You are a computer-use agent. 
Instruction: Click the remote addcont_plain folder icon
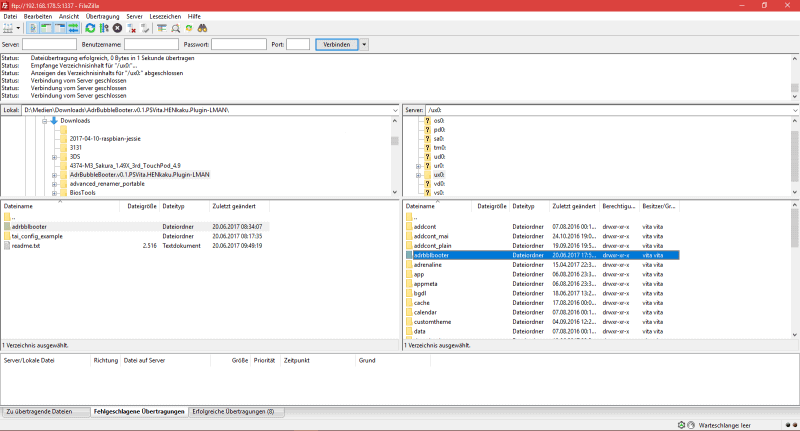(409, 246)
